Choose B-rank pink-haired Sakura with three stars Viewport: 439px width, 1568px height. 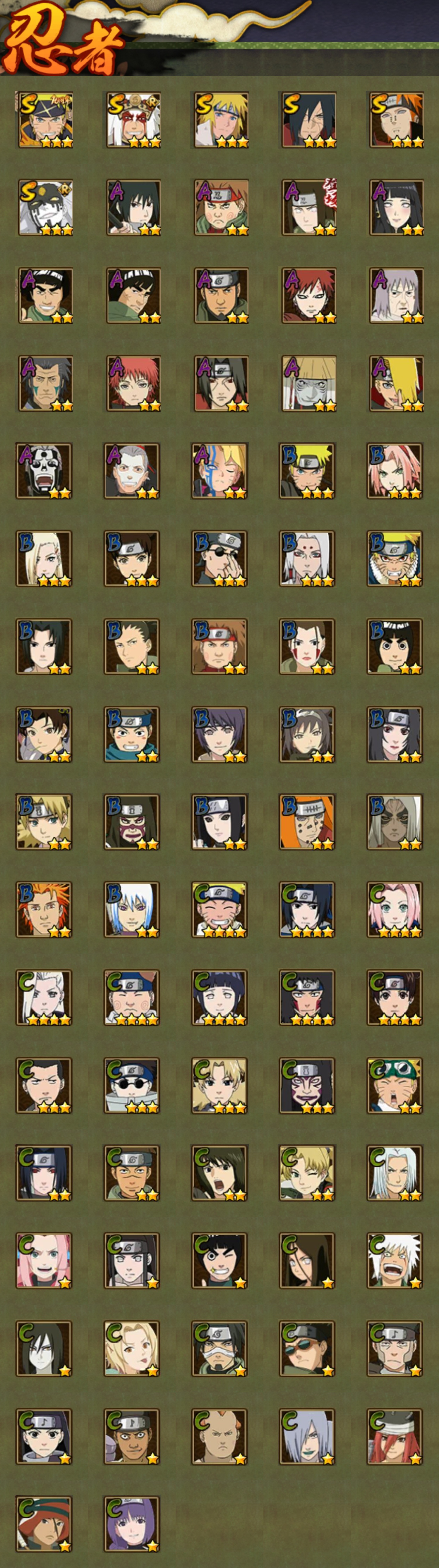(395, 470)
